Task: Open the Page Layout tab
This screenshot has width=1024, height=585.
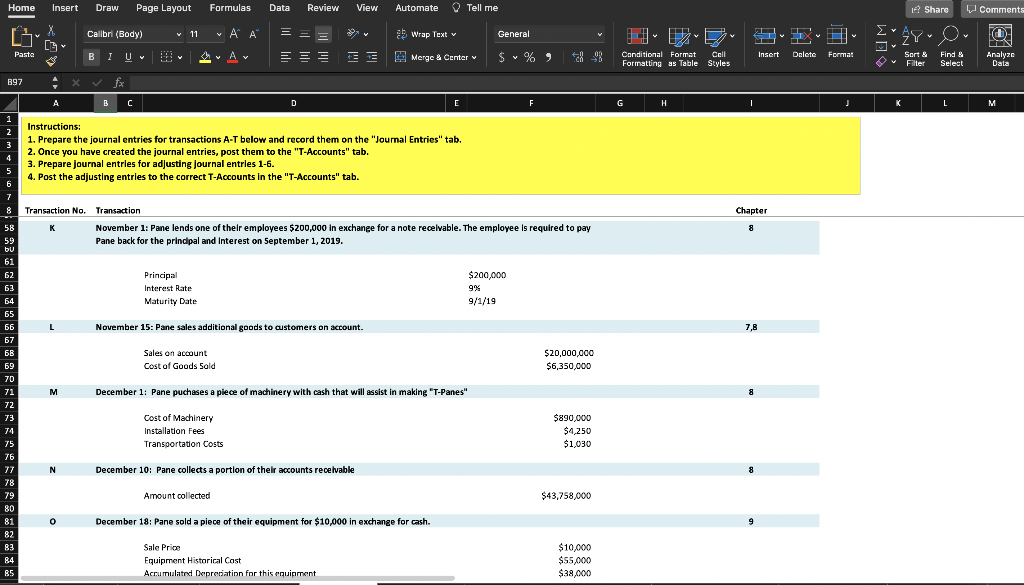Action: (163, 8)
